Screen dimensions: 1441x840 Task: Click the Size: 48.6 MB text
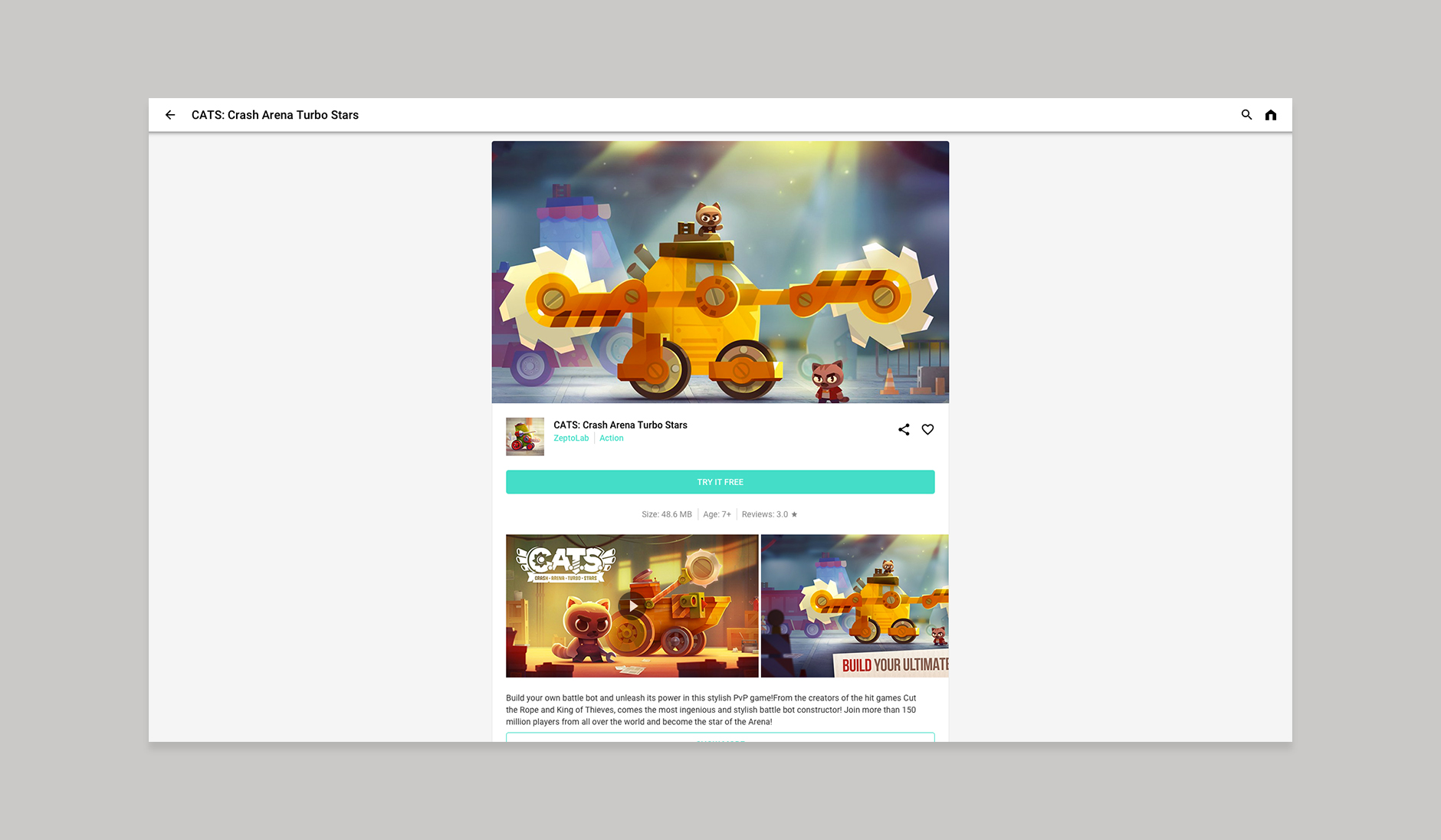pyautogui.click(x=667, y=515)
